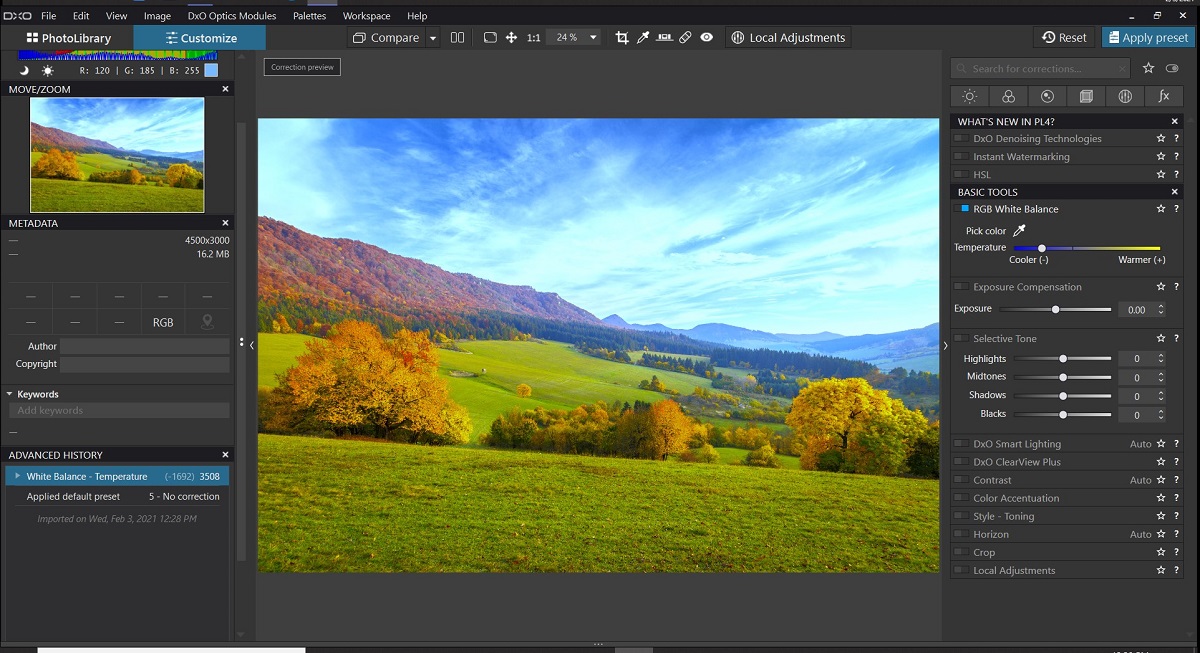
Task: Open the Image menu
Action: (157, 15)
